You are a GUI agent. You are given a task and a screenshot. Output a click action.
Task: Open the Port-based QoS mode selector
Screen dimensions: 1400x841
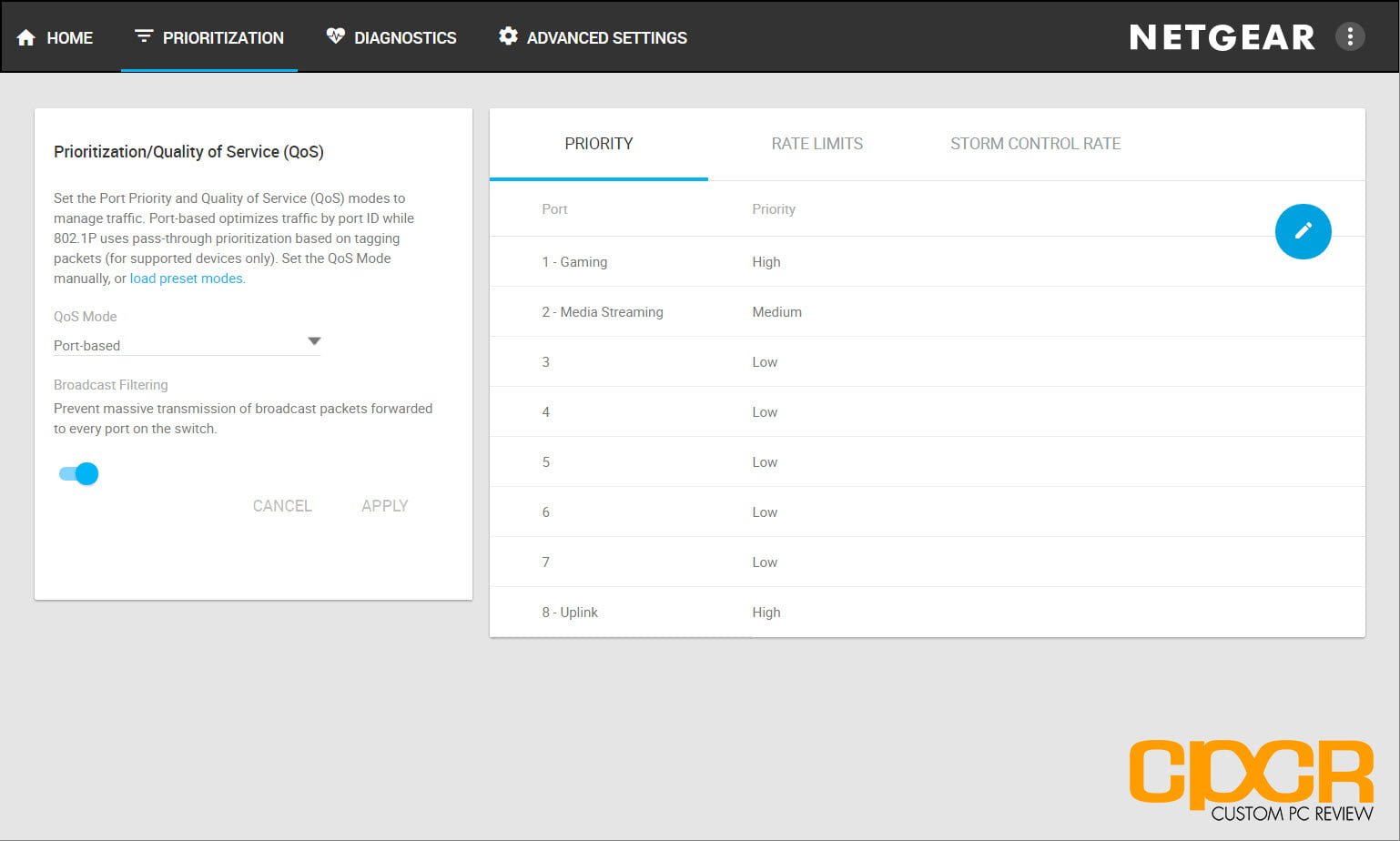(187, 345)
